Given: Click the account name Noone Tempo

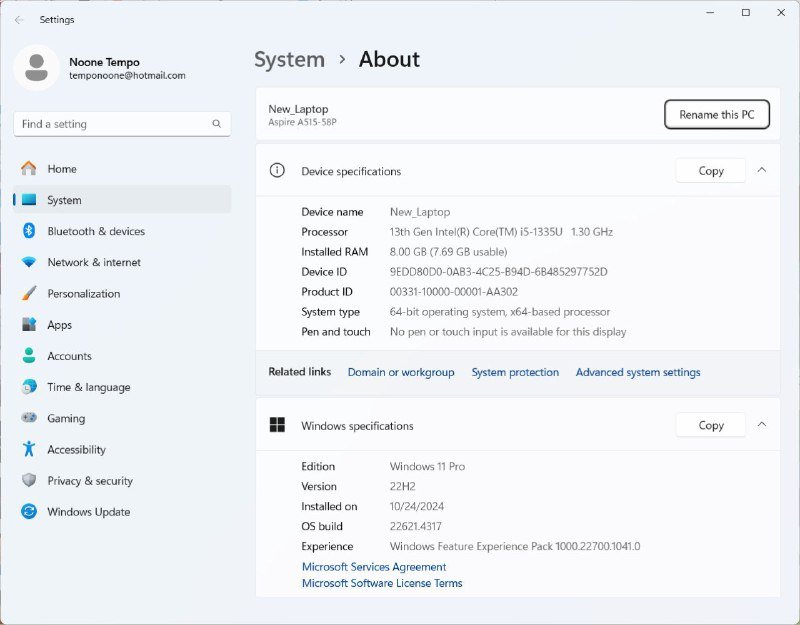Looking at the screenshot, I should 104,62.
